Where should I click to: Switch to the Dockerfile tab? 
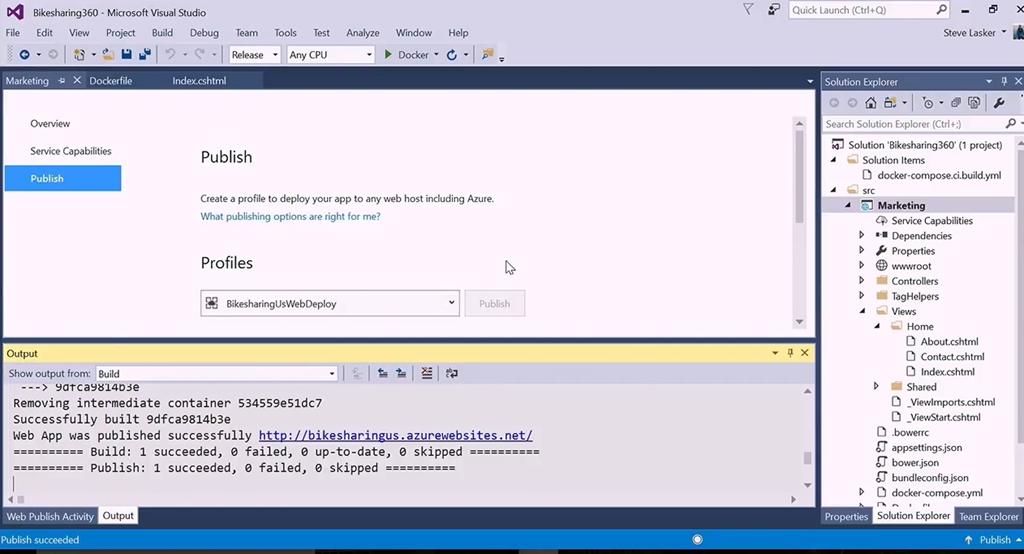point(110,81)
